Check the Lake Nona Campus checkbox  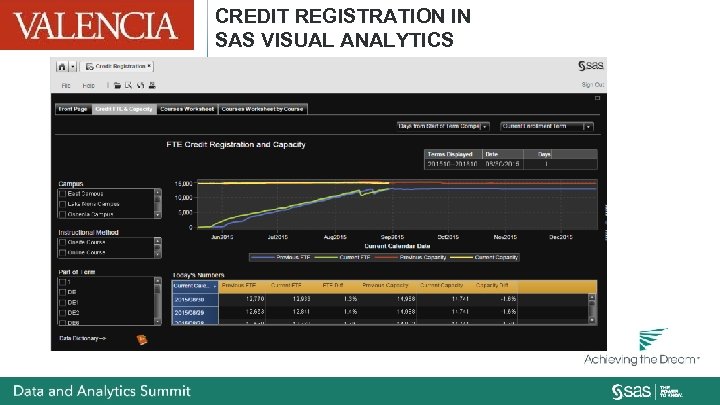coord(62,204)
